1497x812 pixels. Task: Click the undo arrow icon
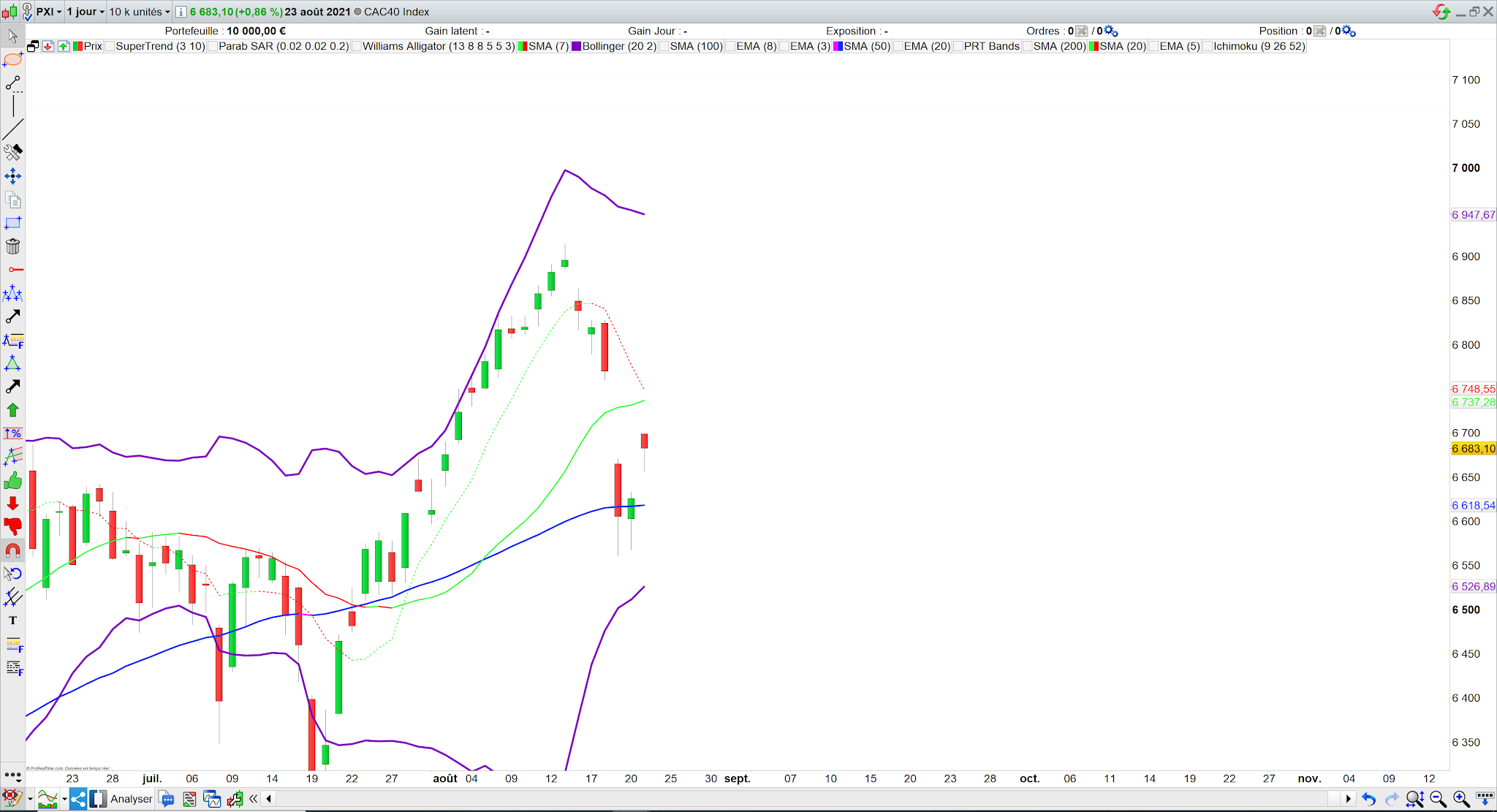1368,799
